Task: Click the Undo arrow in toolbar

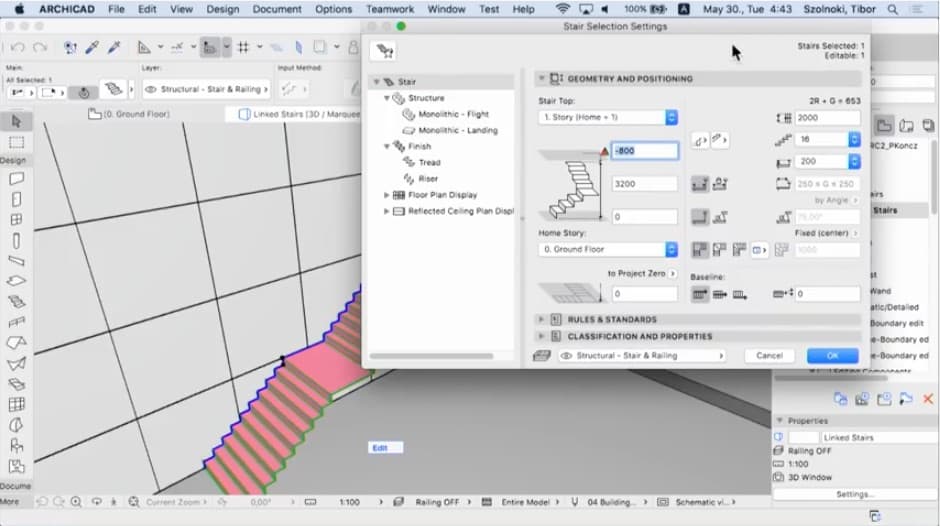Action: click(17, 47)
